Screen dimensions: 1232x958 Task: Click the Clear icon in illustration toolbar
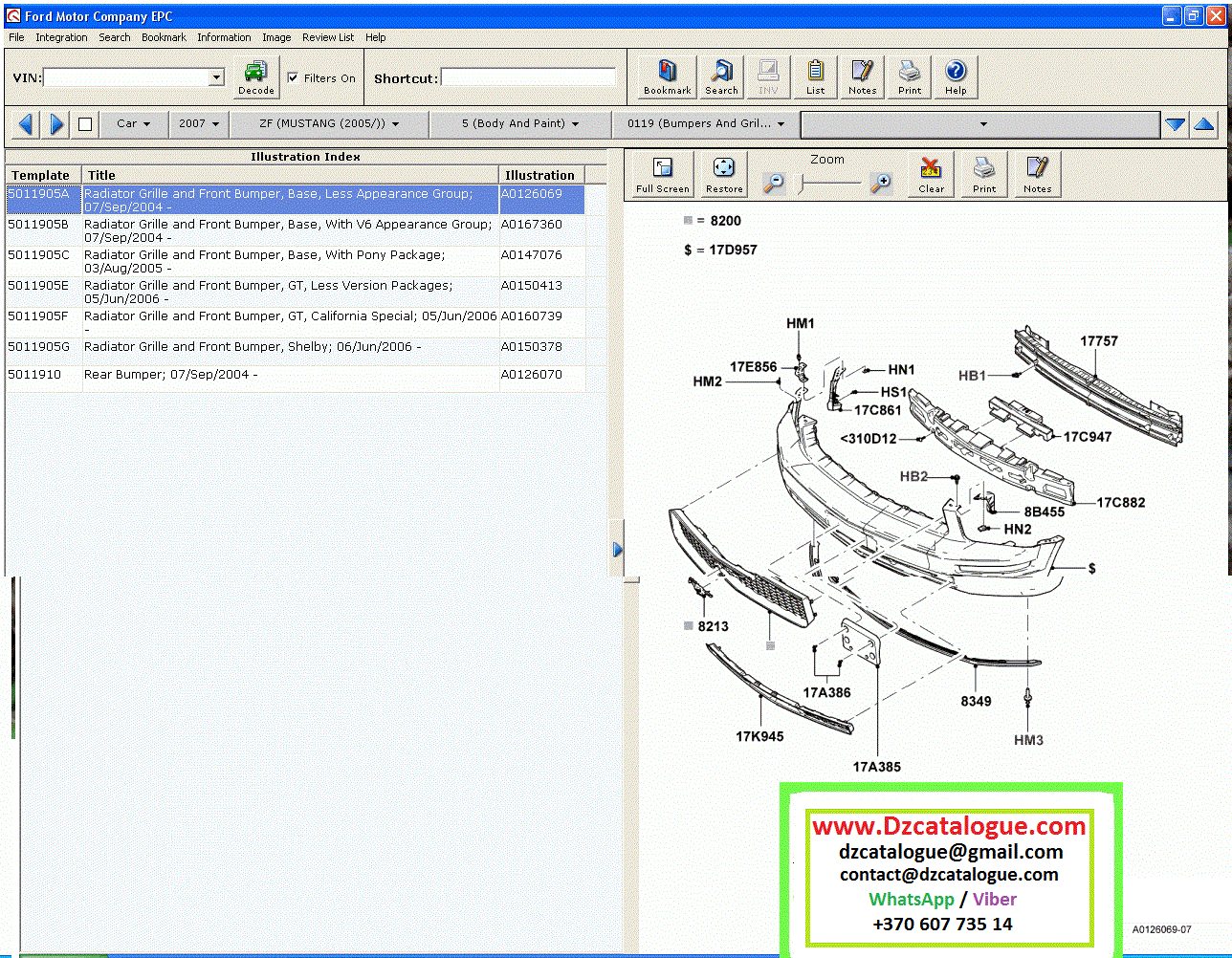click(931, 174)
